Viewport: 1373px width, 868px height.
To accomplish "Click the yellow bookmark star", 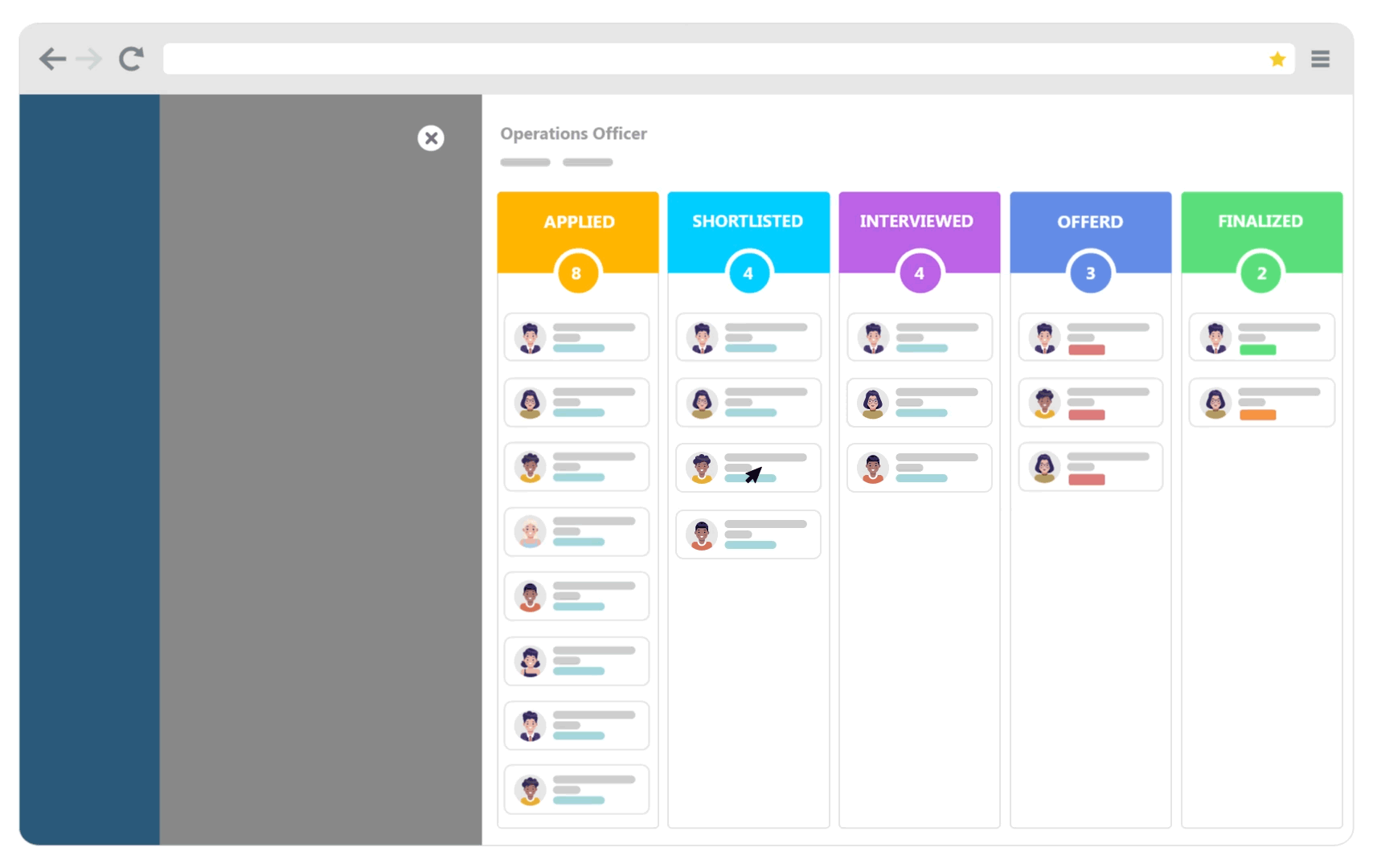I will [x=1277, y=59].
